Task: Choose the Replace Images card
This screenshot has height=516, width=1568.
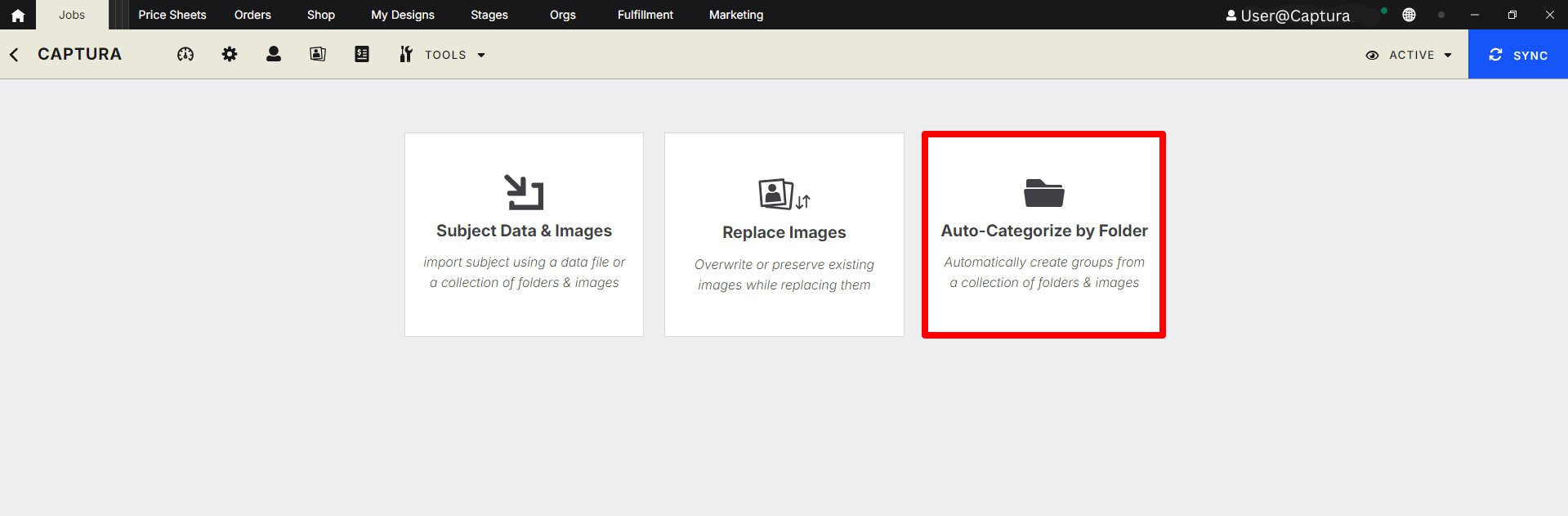Action: click(784, 235)
